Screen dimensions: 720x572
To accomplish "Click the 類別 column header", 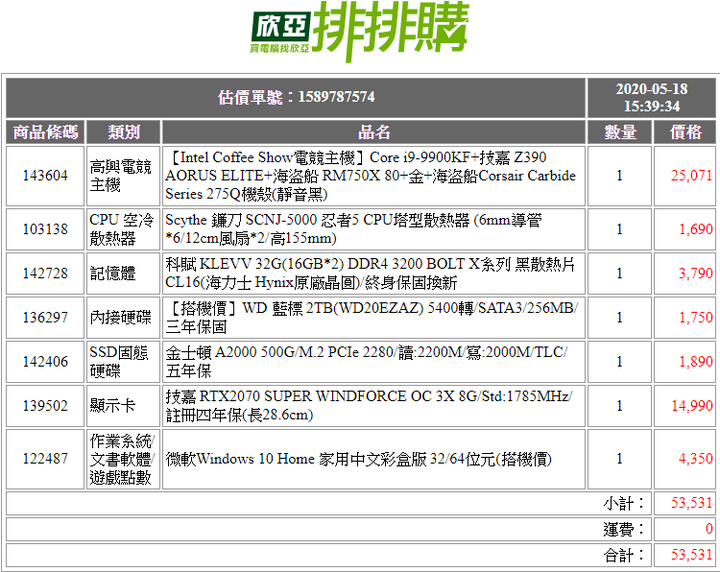I will click(x=124, y=132).
